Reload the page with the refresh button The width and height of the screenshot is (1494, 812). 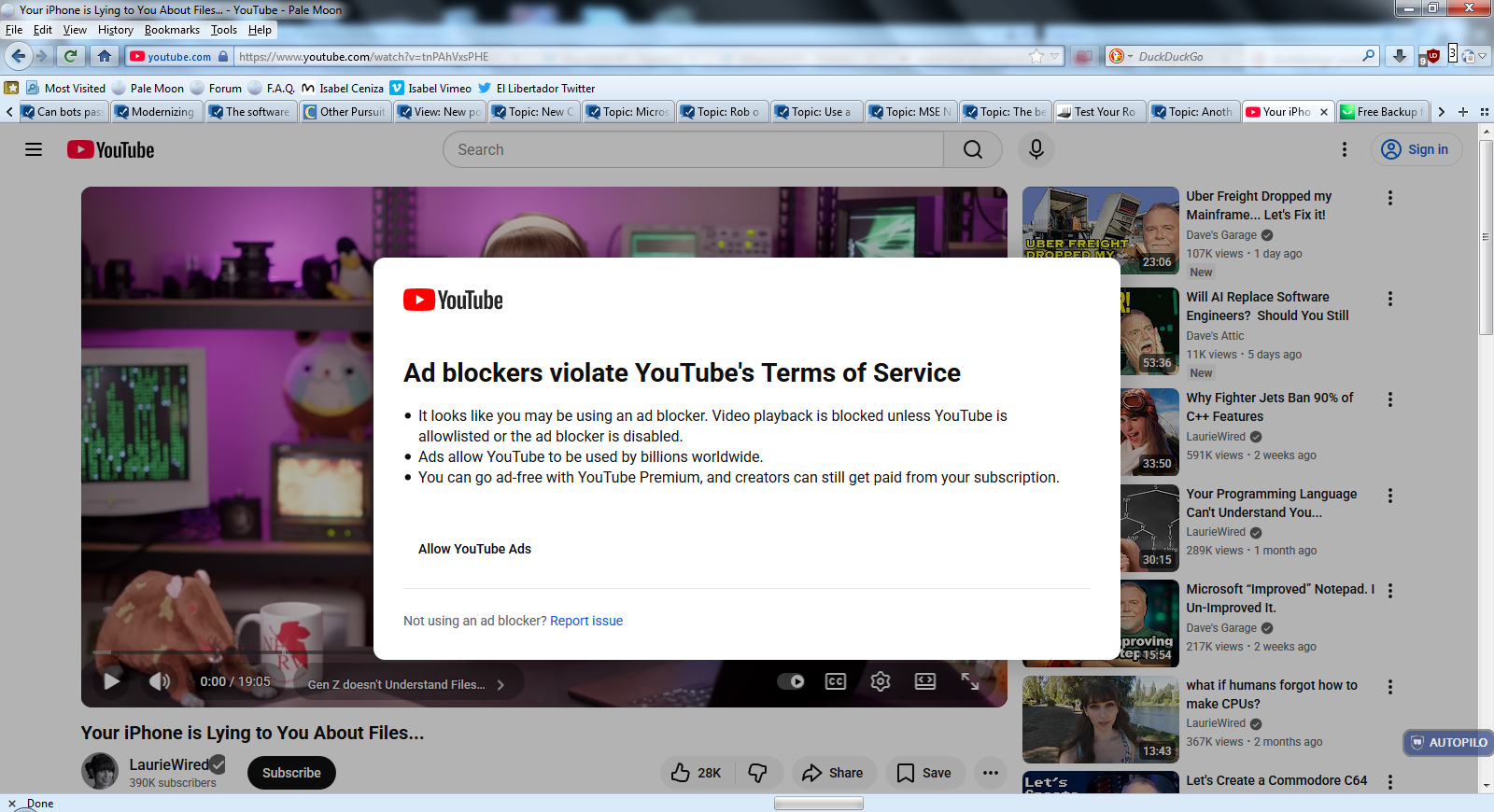(x=71, y=56)
